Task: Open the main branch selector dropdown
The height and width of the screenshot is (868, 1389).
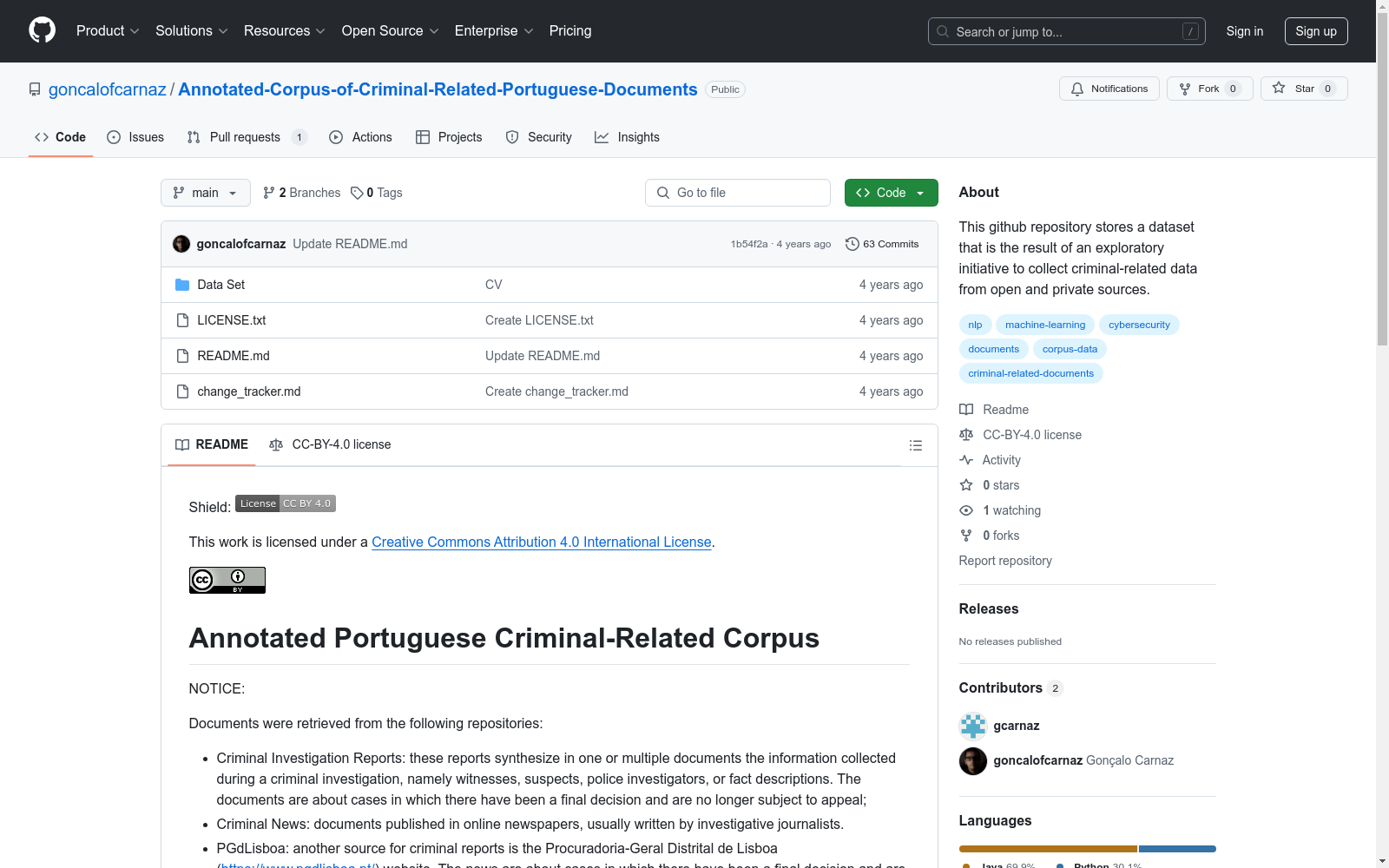Action: pyautogui.click(x=206, y=193)
